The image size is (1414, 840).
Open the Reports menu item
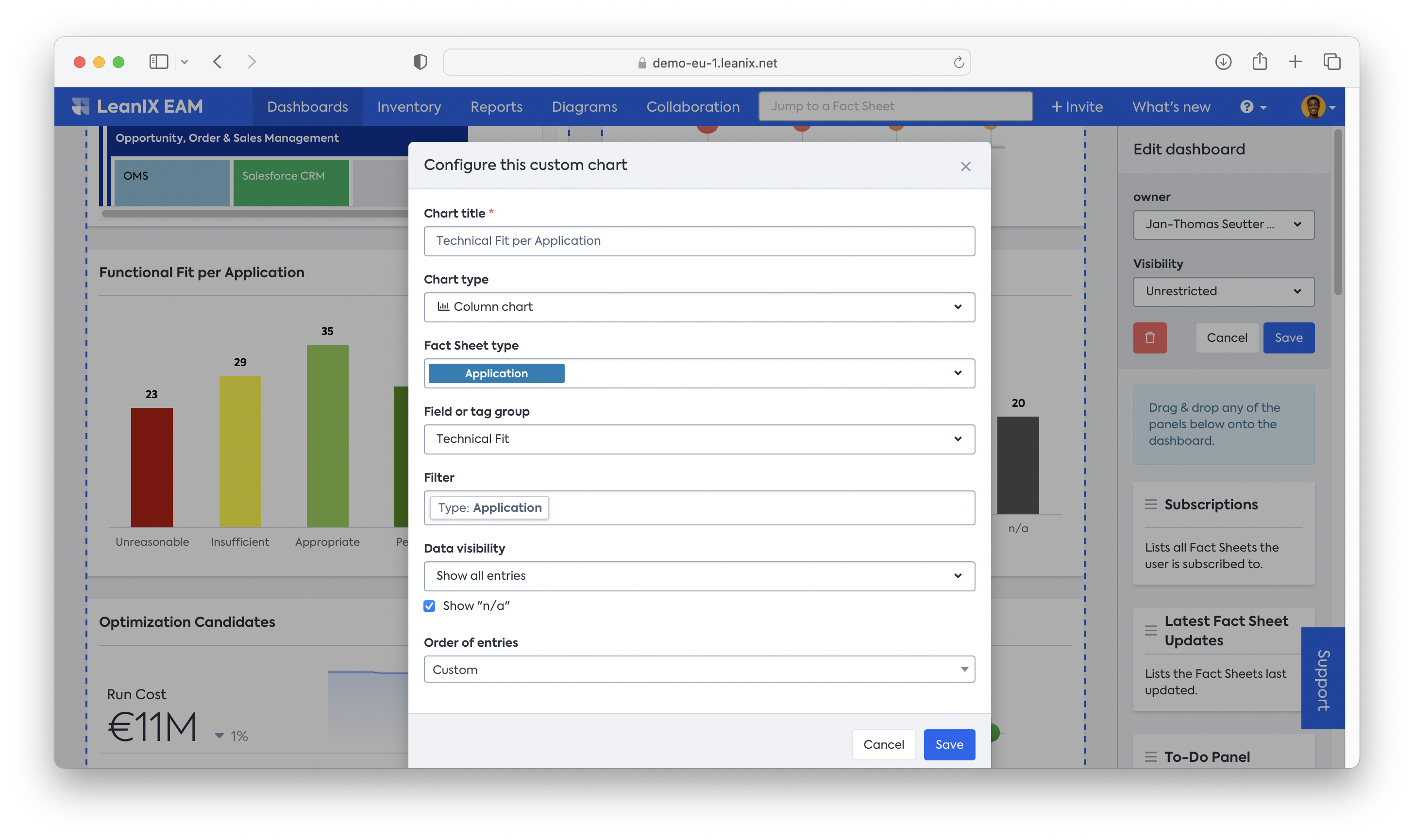click(496, 107)
